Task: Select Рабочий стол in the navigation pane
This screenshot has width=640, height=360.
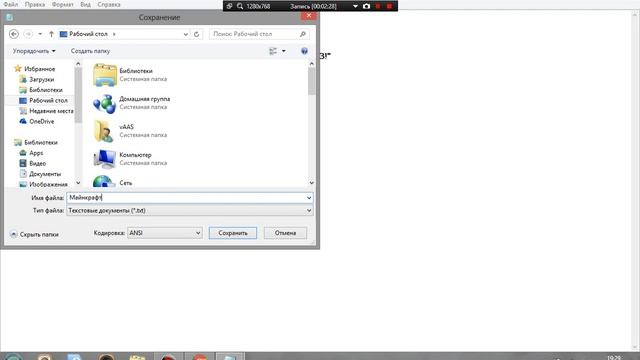Action: pos(48,100)
